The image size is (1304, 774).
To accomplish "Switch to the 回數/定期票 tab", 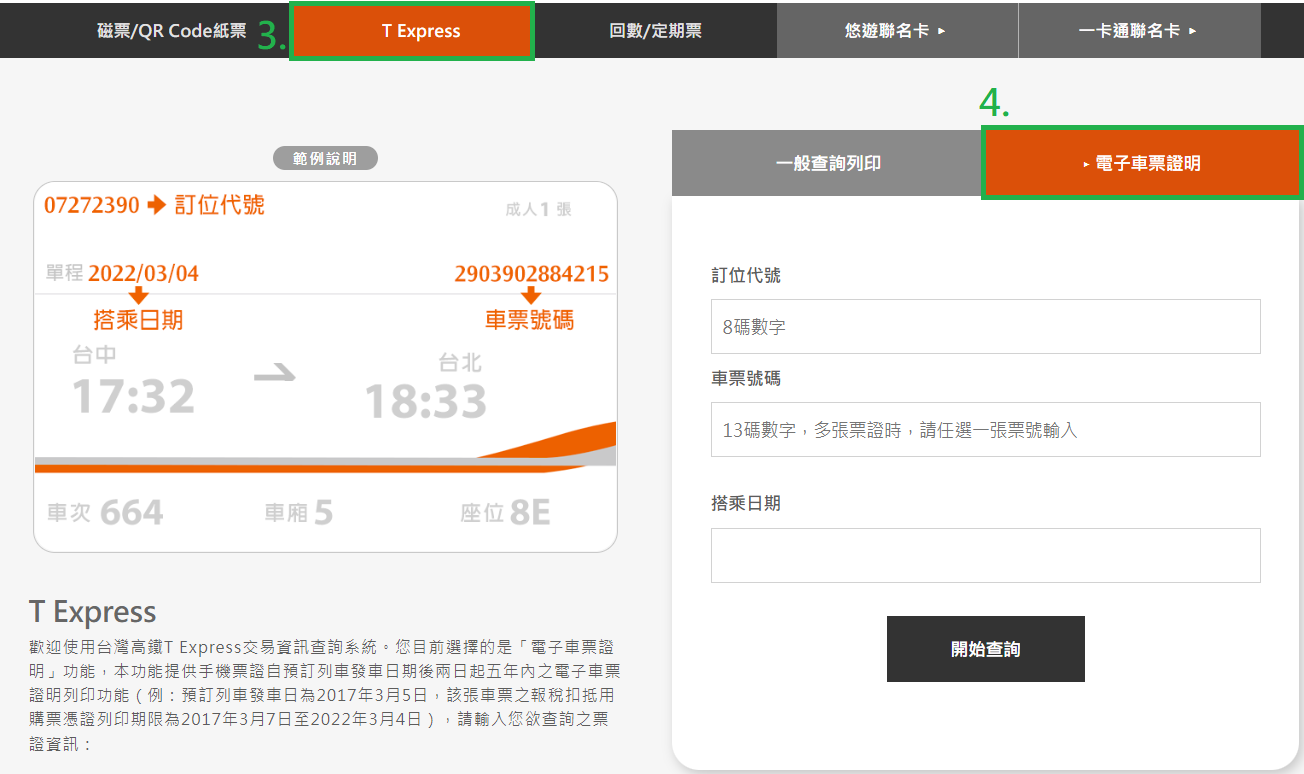I will [x=655, y=30].
